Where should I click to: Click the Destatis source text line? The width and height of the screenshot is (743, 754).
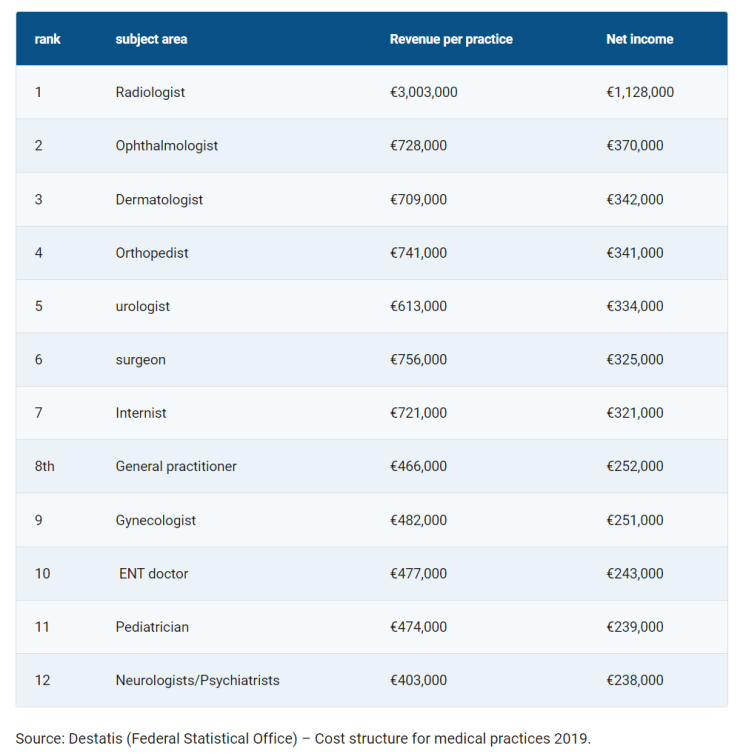point(303,738)
